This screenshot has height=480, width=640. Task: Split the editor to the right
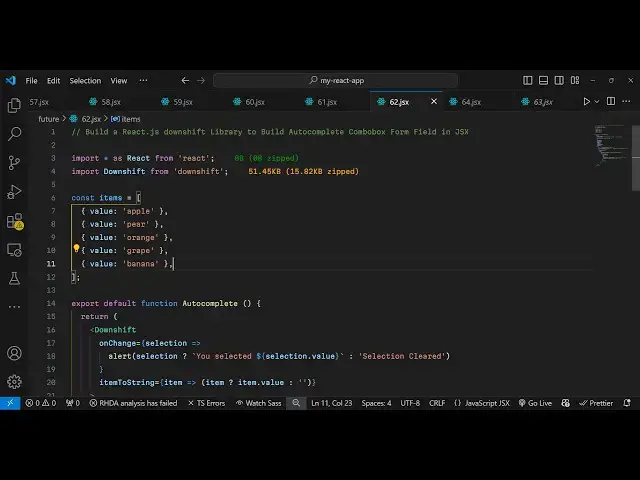tap(611, 101)
